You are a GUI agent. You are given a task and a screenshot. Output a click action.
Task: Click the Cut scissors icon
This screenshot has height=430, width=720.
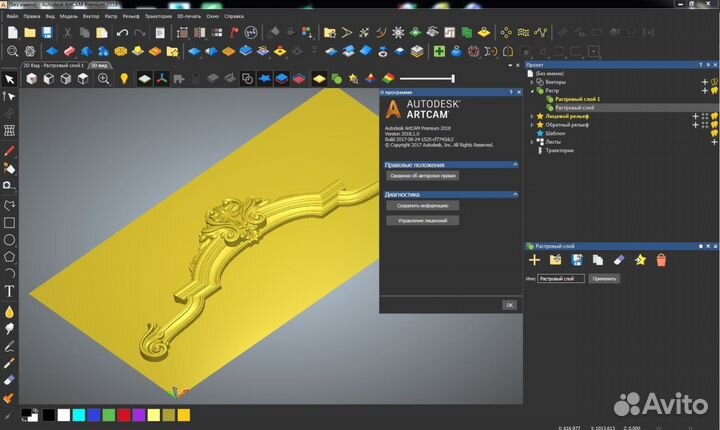click(x=66, y=33)
